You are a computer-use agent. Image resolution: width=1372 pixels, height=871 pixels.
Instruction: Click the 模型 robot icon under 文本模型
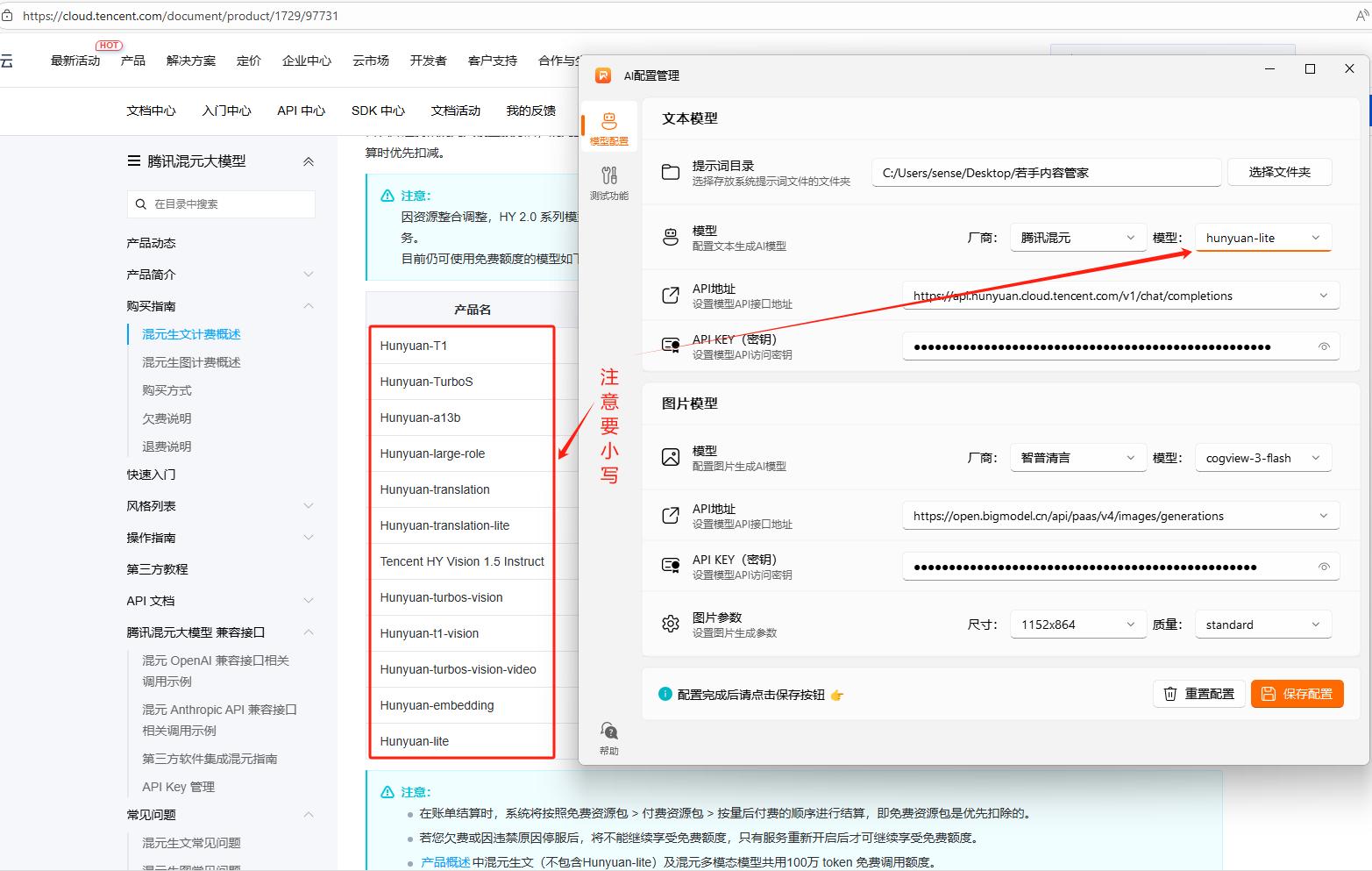coord(671,235)
